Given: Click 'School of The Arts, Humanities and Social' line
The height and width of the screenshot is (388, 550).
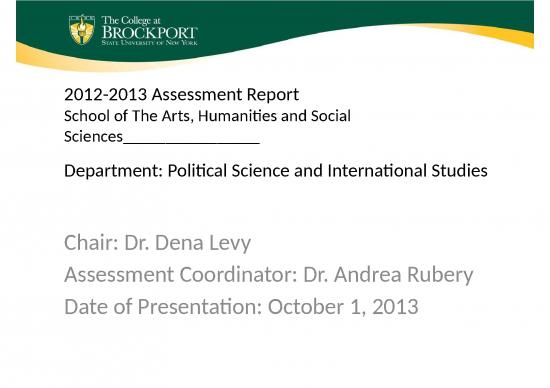Looking at the screenshot, I should tap(207, 116).
